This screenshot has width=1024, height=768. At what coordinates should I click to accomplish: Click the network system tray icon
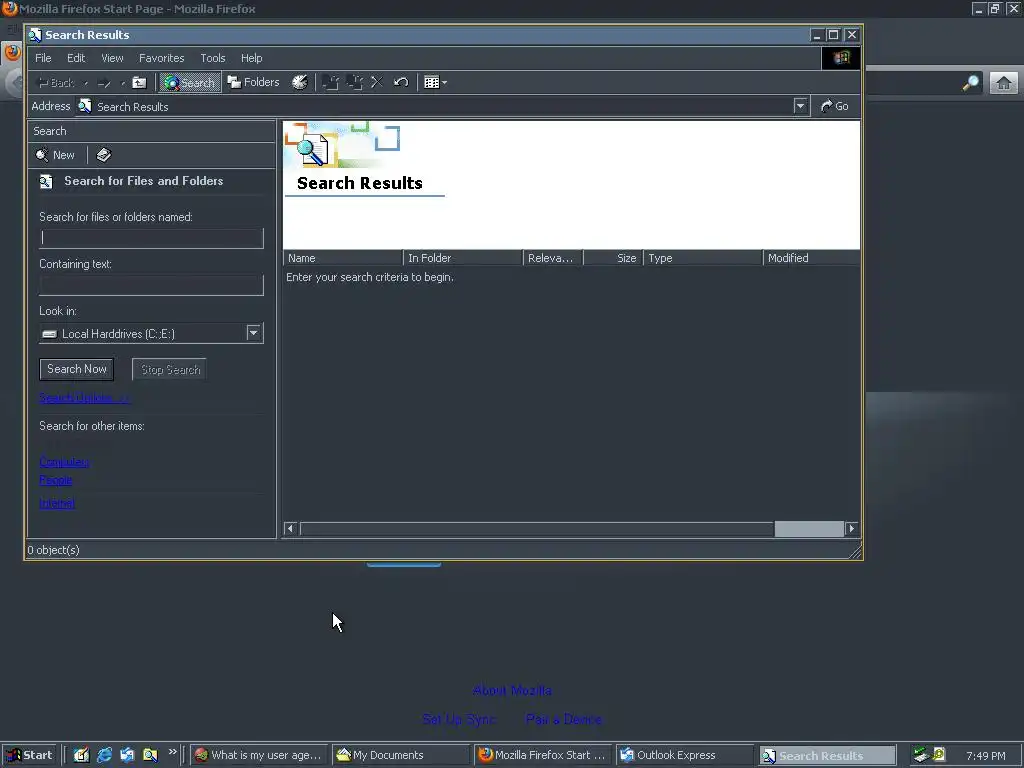tap(921, 755)
